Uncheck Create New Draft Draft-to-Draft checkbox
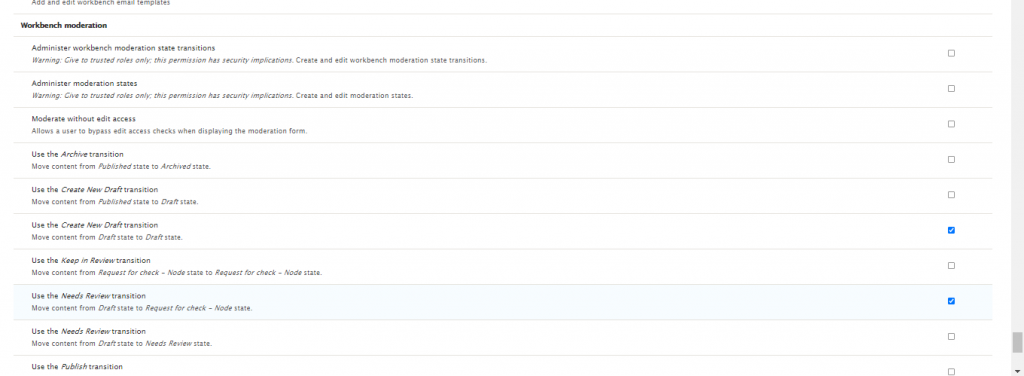The width and height of the screenshot is (1024, 376). pyautogui.click(x=951, y=230)
